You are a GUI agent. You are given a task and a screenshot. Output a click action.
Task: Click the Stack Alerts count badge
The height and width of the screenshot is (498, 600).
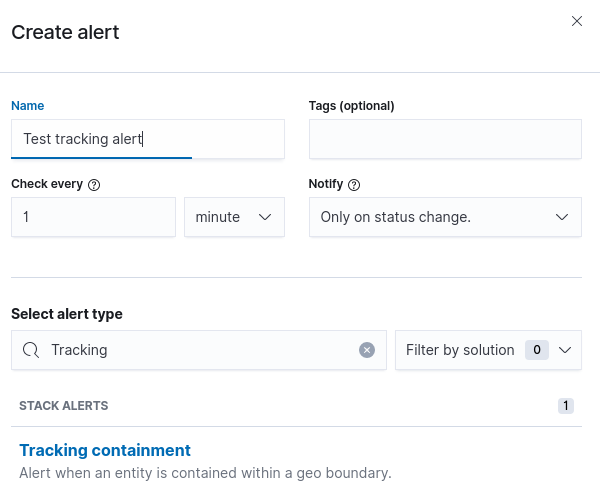point(566,406)
